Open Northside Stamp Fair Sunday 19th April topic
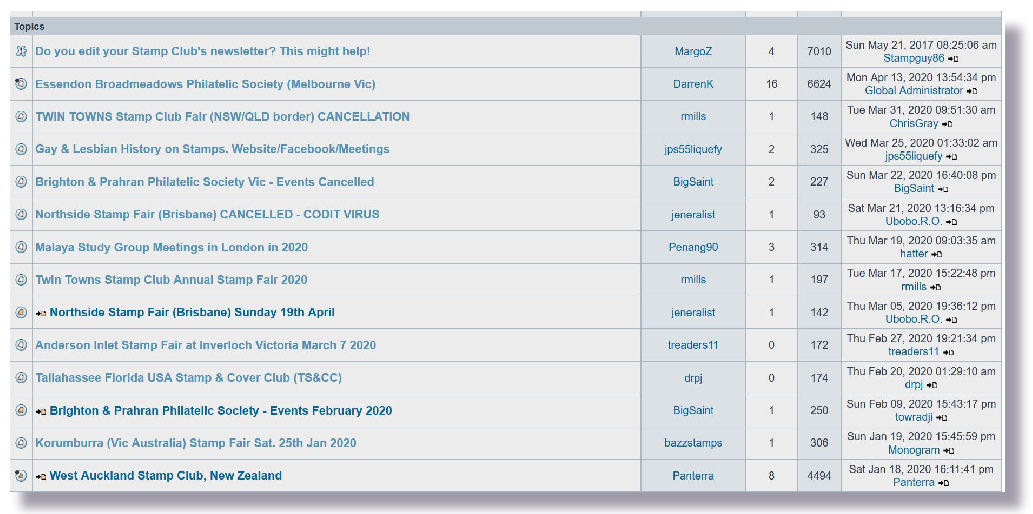 [x=192, y=312]
